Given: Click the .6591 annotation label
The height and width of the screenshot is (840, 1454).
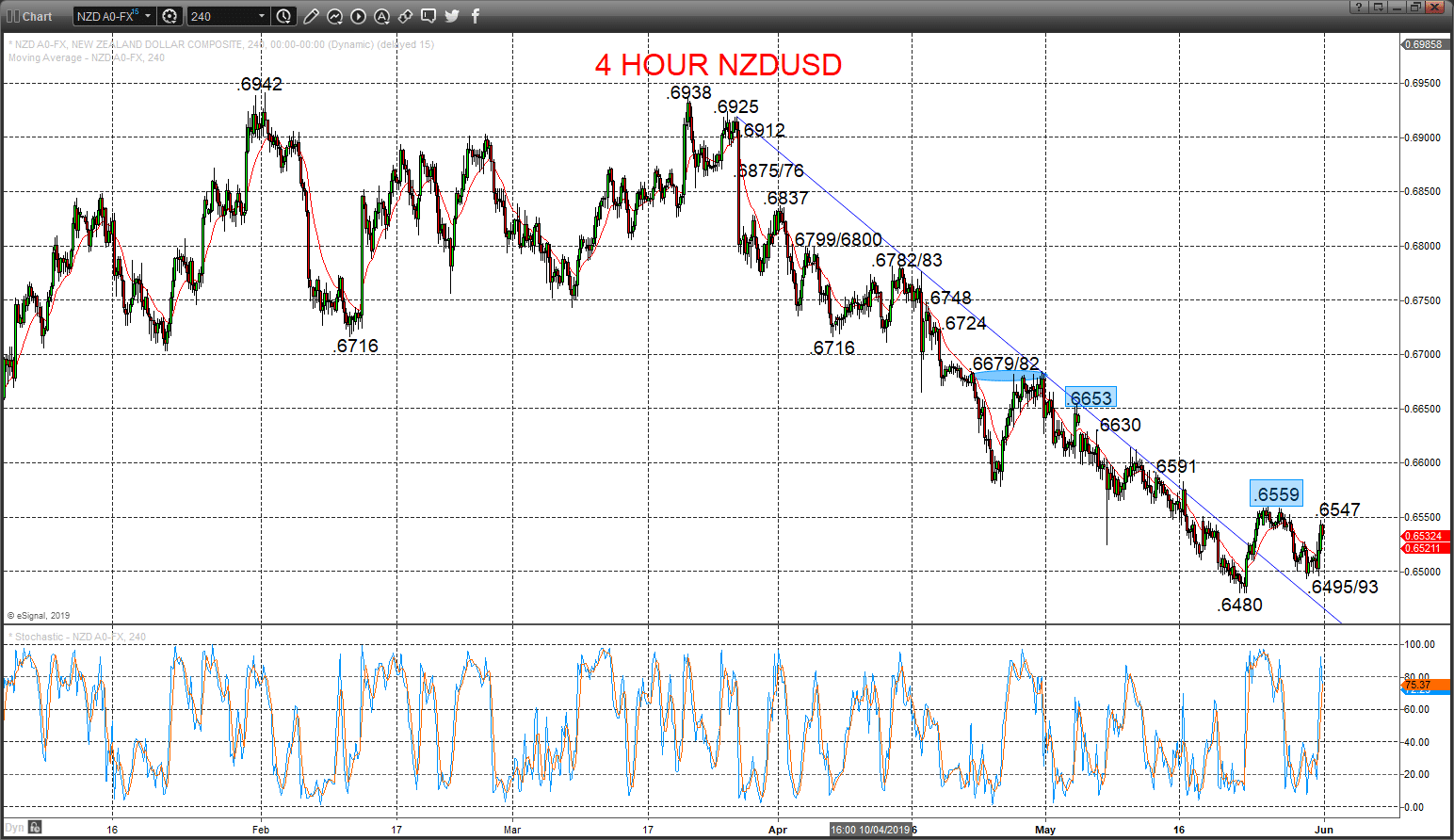Looking at the screenshot, I should pyautogui.click(x=1174, y=466).
